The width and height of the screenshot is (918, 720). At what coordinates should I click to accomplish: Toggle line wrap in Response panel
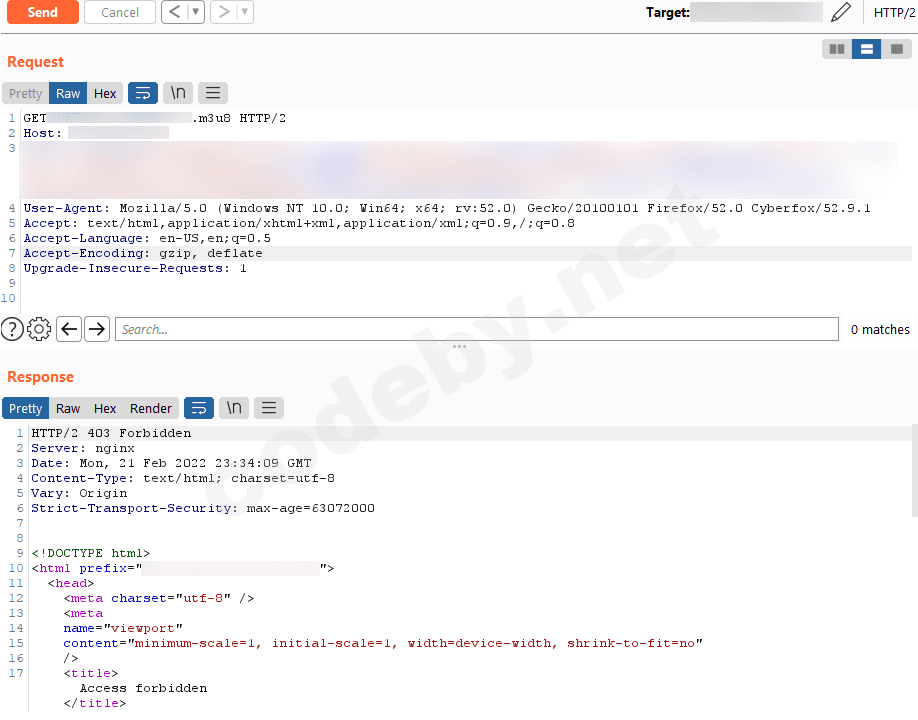click(x=199, y=408)
